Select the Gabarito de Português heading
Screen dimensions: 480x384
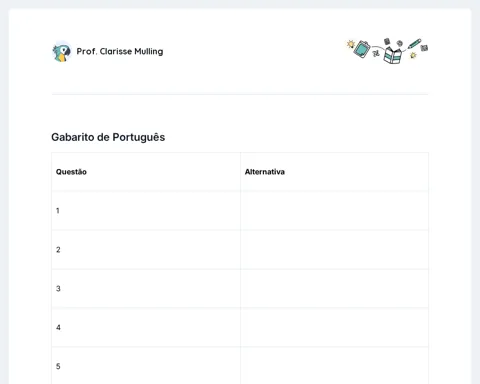point(108,137)
